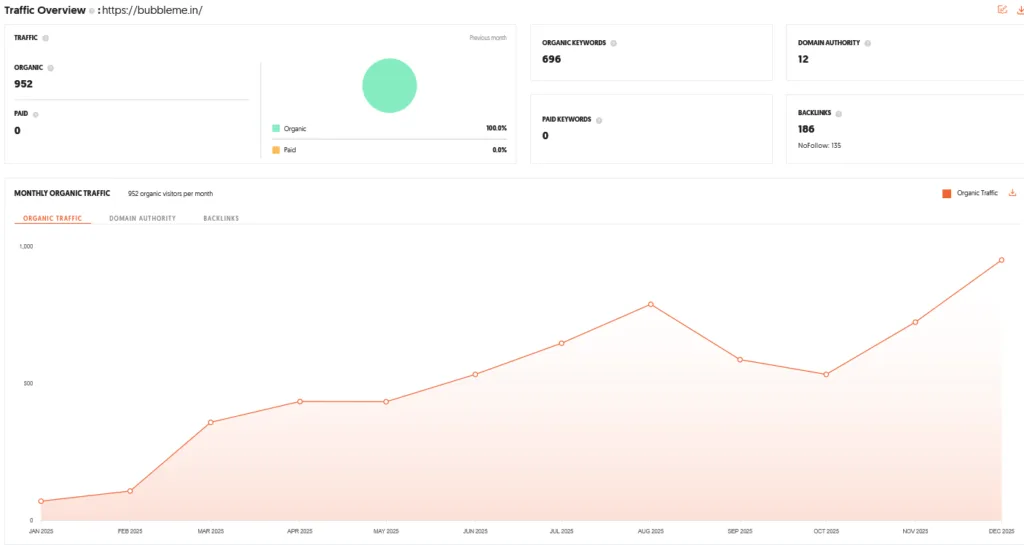
Task: Click the organic keywords value 696
Action: [551, 59]
